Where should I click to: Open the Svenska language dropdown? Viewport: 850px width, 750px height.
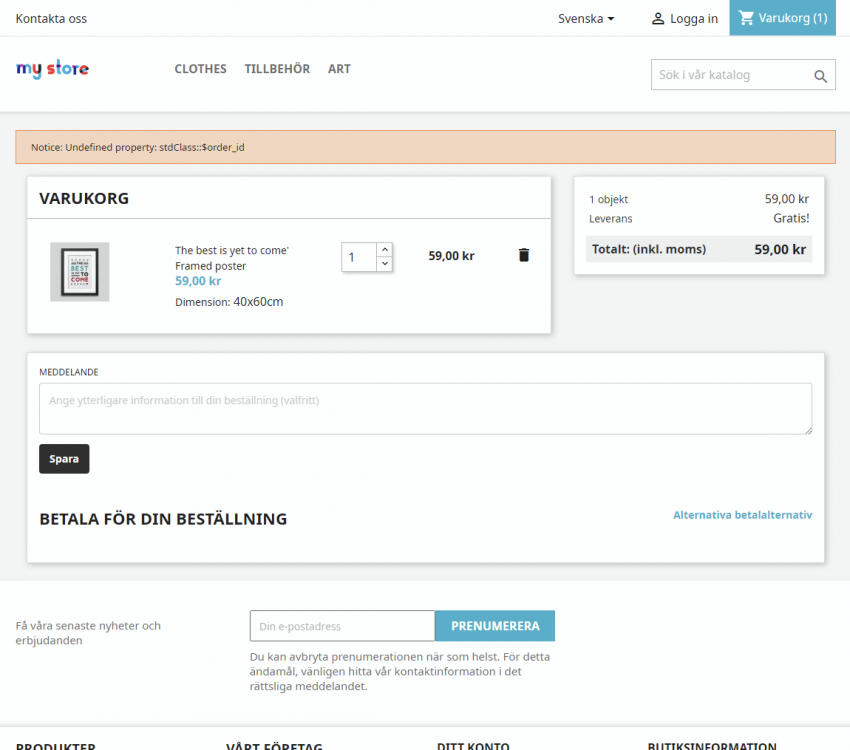tap(585, 18)
